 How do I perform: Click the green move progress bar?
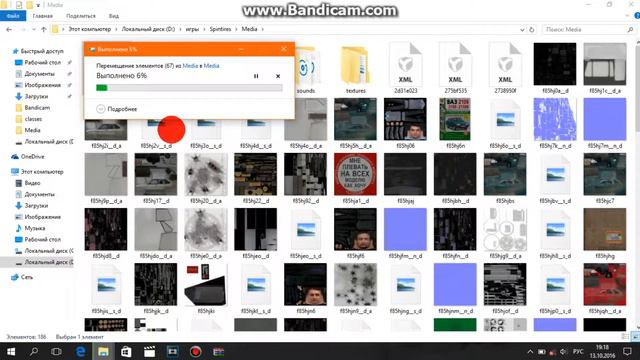[189, 88]
